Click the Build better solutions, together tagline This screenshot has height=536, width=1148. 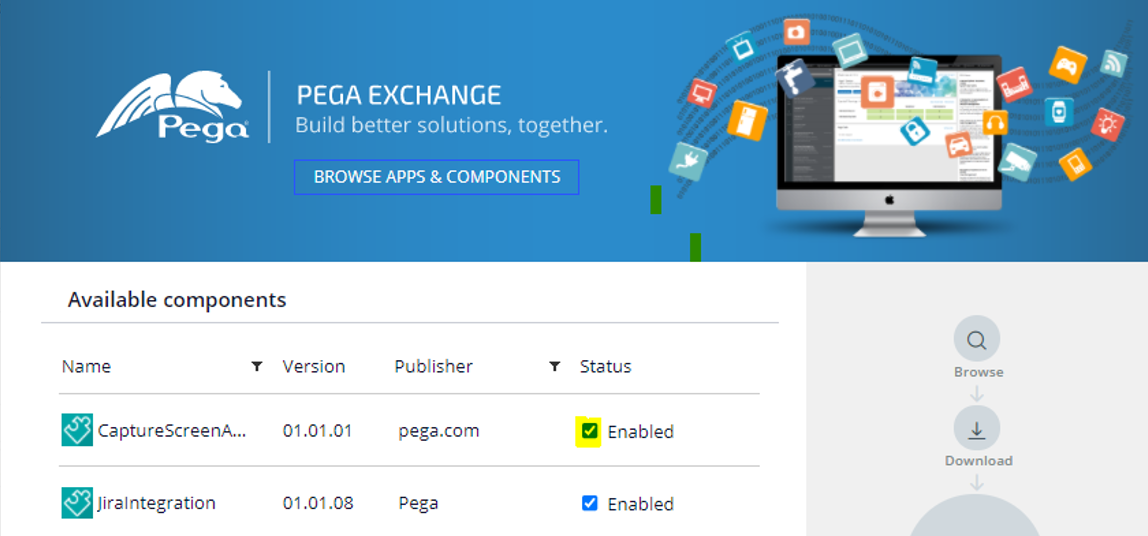click(x=451, y=125)
